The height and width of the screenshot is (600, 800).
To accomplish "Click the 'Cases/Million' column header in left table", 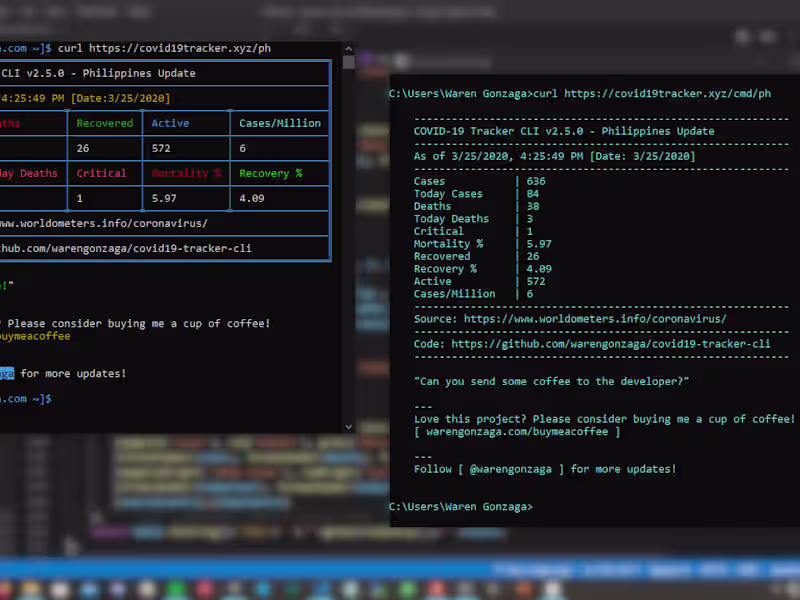I will coord(280,123).
